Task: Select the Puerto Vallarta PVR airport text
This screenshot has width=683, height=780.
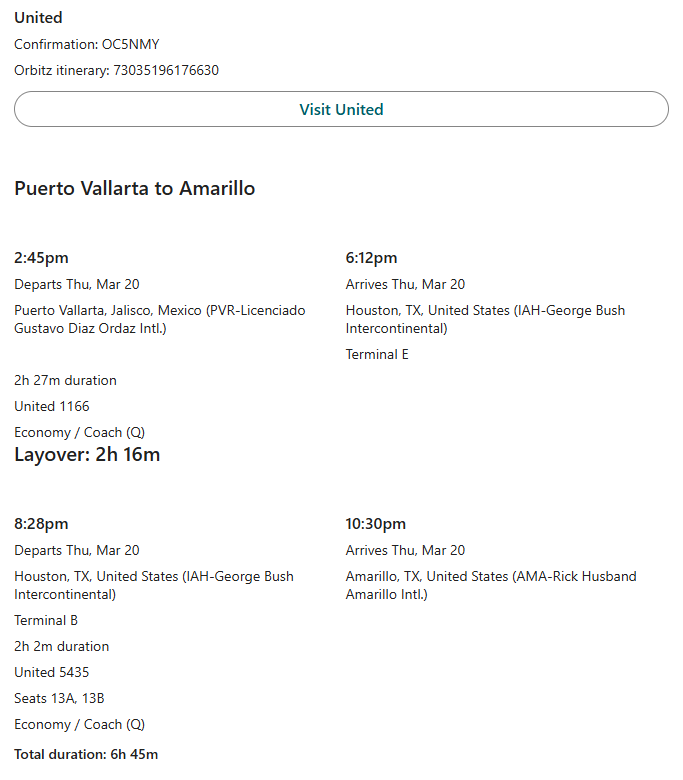Action: coord(160,319)
